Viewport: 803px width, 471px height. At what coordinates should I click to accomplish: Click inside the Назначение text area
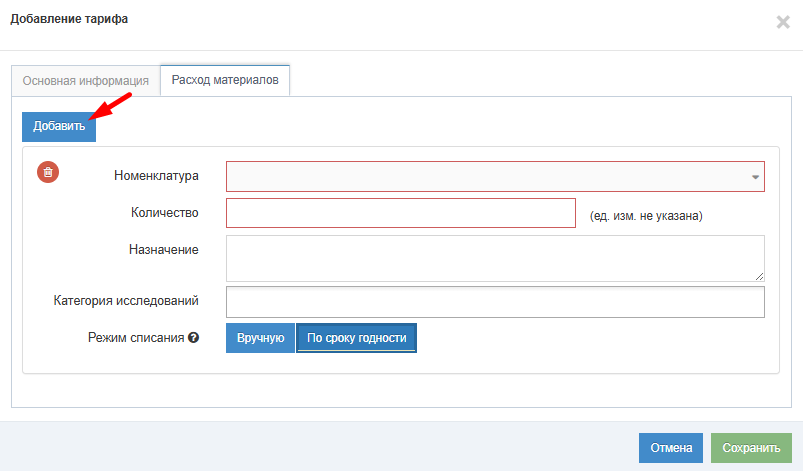click(495, 258)
